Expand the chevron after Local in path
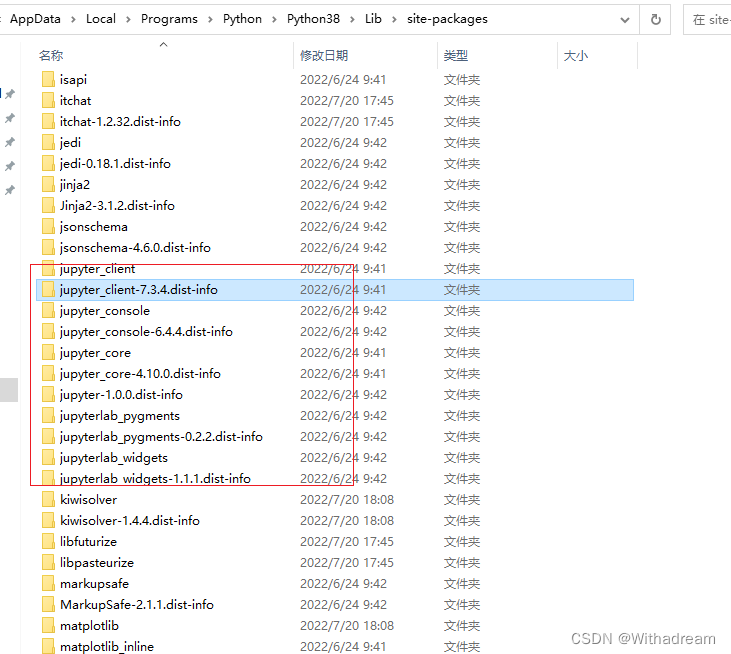 (128, 19)
